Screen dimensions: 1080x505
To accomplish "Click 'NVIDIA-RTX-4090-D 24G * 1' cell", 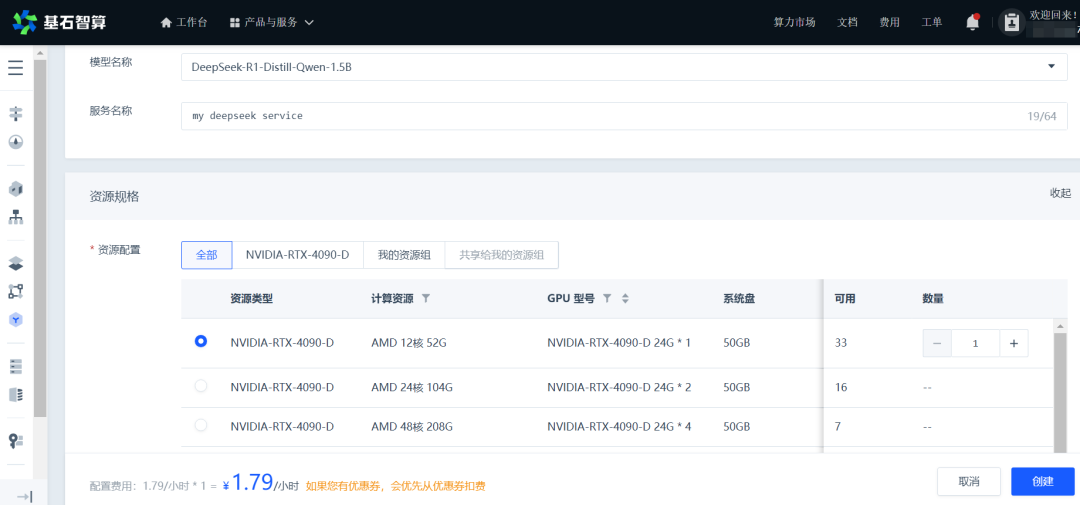I will [x=619, y=342].
